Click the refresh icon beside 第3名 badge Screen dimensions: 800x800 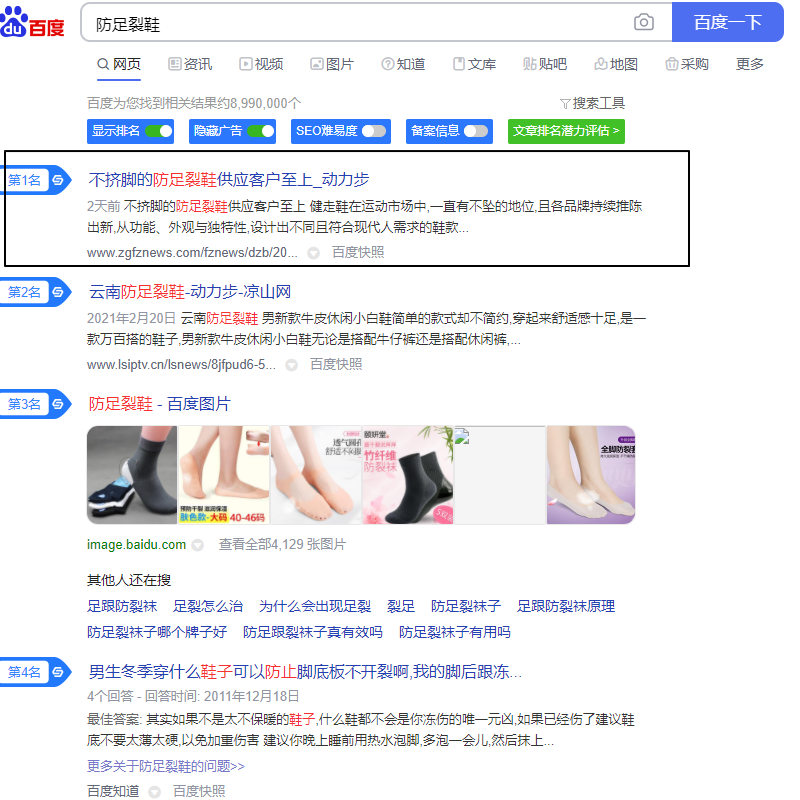click(58, 404)
